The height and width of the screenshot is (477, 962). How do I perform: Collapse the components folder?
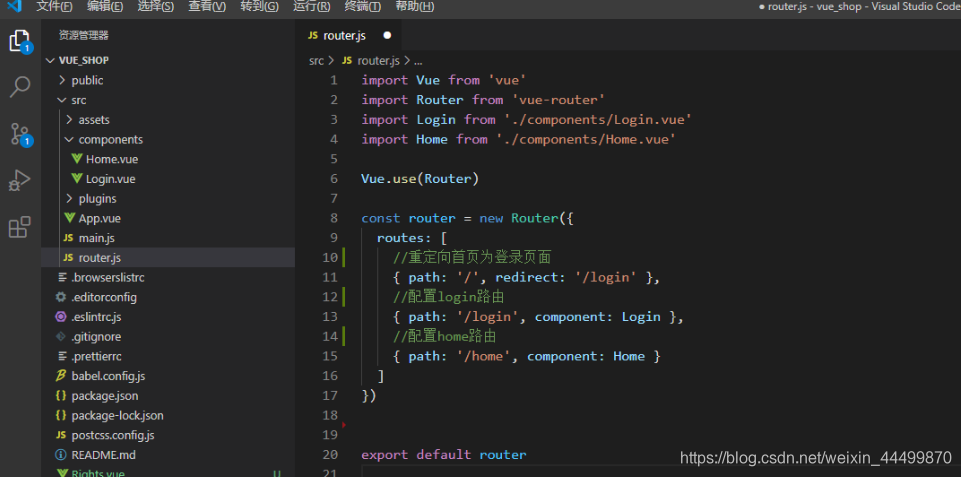pyautogui.click(x=69, y=139)
